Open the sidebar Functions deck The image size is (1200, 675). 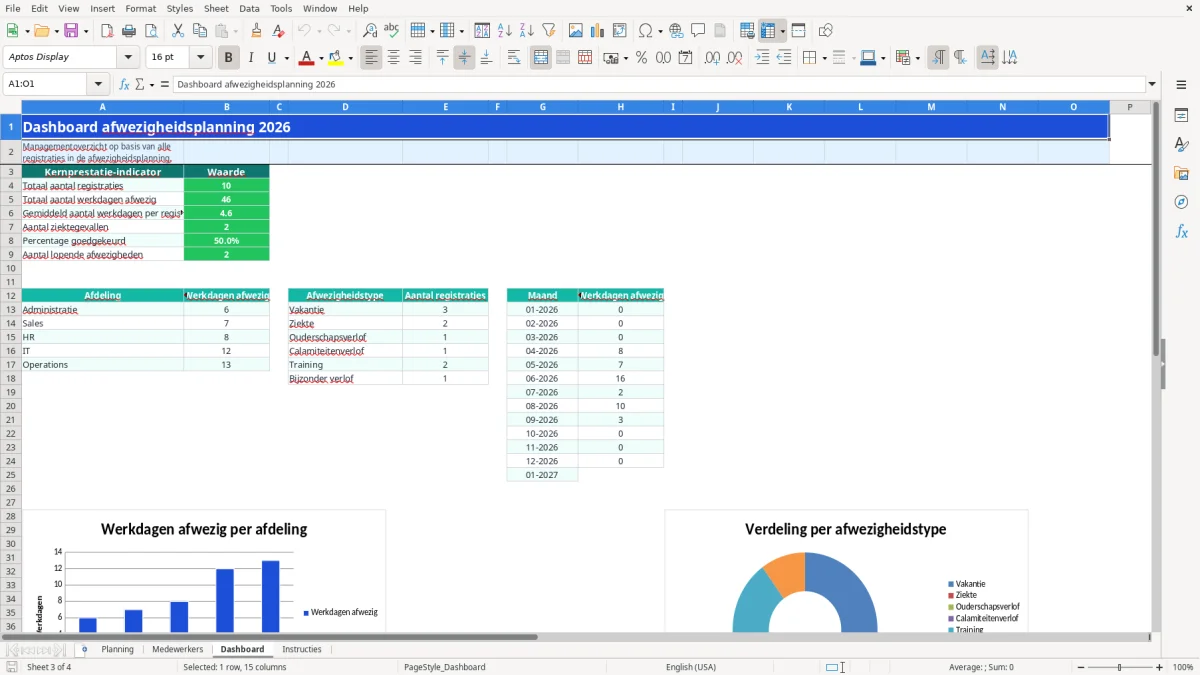(1181, 231)
